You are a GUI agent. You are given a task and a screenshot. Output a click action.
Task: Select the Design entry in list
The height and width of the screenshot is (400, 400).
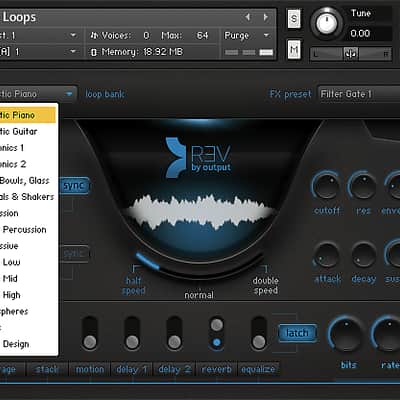(x=28, y=344)
